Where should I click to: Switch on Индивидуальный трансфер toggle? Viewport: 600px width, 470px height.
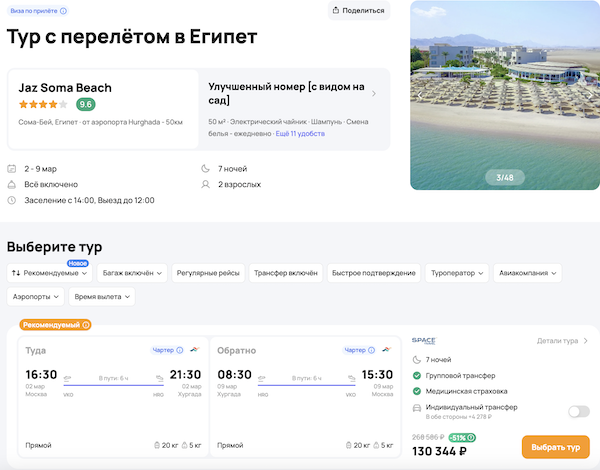(x=578, y=410)
